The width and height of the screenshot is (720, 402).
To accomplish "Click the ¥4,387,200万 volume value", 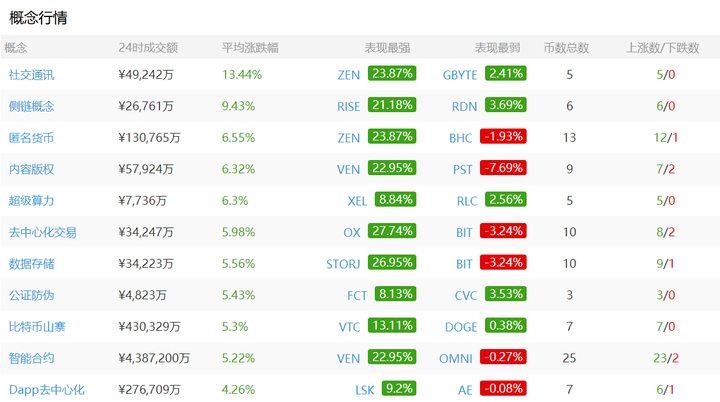I will pyautogui.click(x=154, y=358).
